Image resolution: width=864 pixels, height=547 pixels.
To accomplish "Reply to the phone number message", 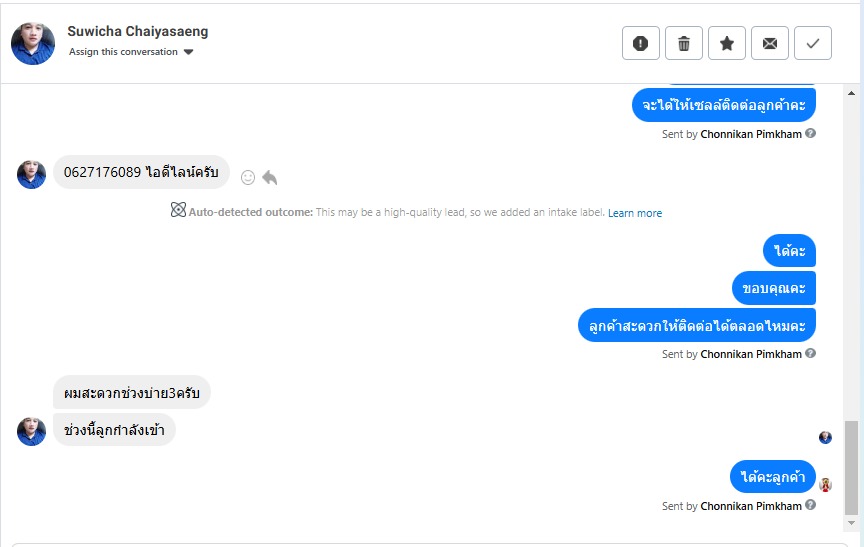I will 269,177.
